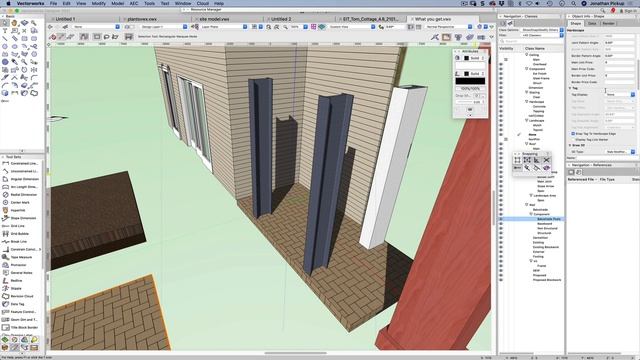This screenshot has width=640, height=360.
Task: Toggle visibility eye for Dimension class
Action: click(x=501, y=88)
